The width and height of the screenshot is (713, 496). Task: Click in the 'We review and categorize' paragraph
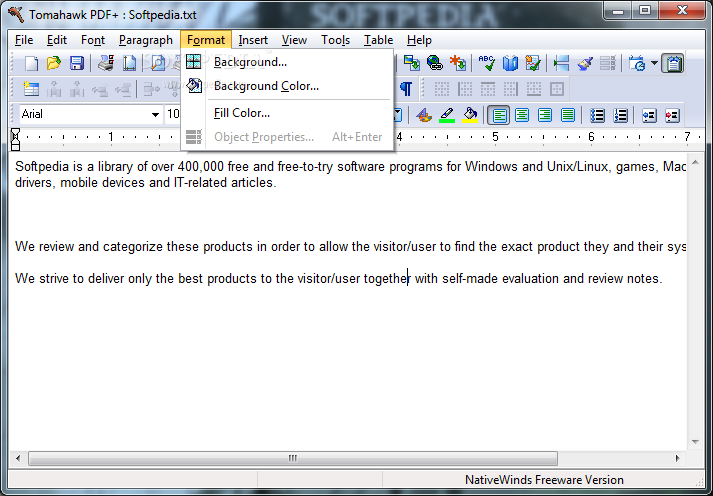point(350,247)
